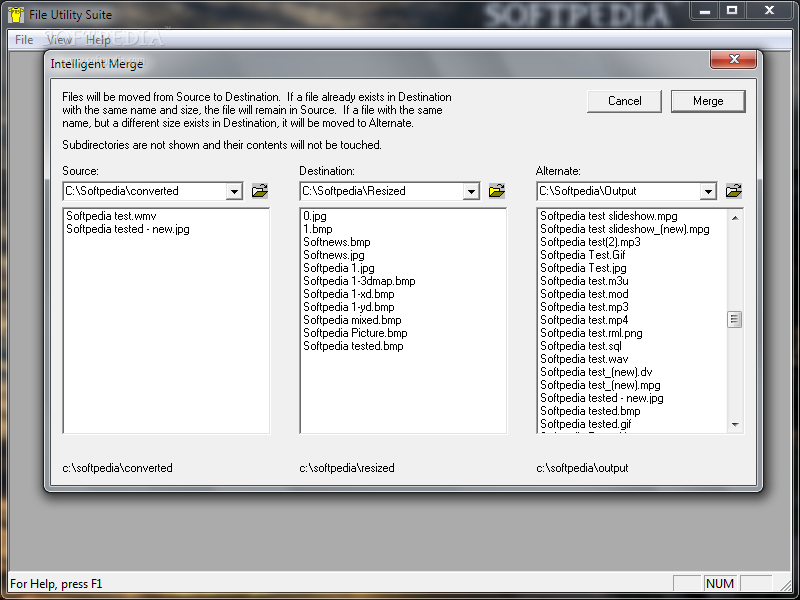This screenshot has height=600, width=800.
Task: Browse for Source folder icon
Action: (260, 191)
